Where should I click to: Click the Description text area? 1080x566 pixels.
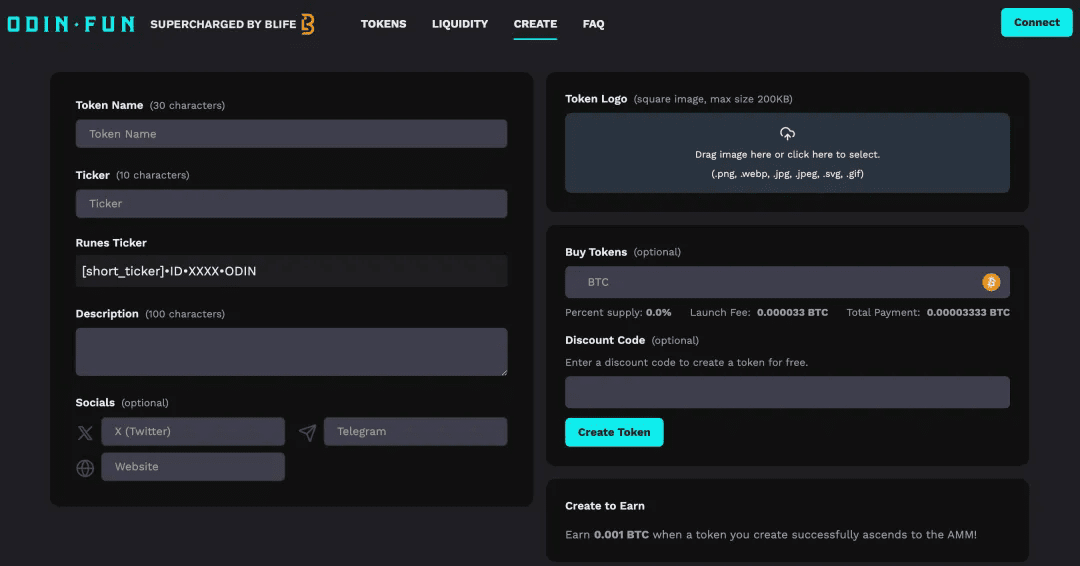coord(291,352)
